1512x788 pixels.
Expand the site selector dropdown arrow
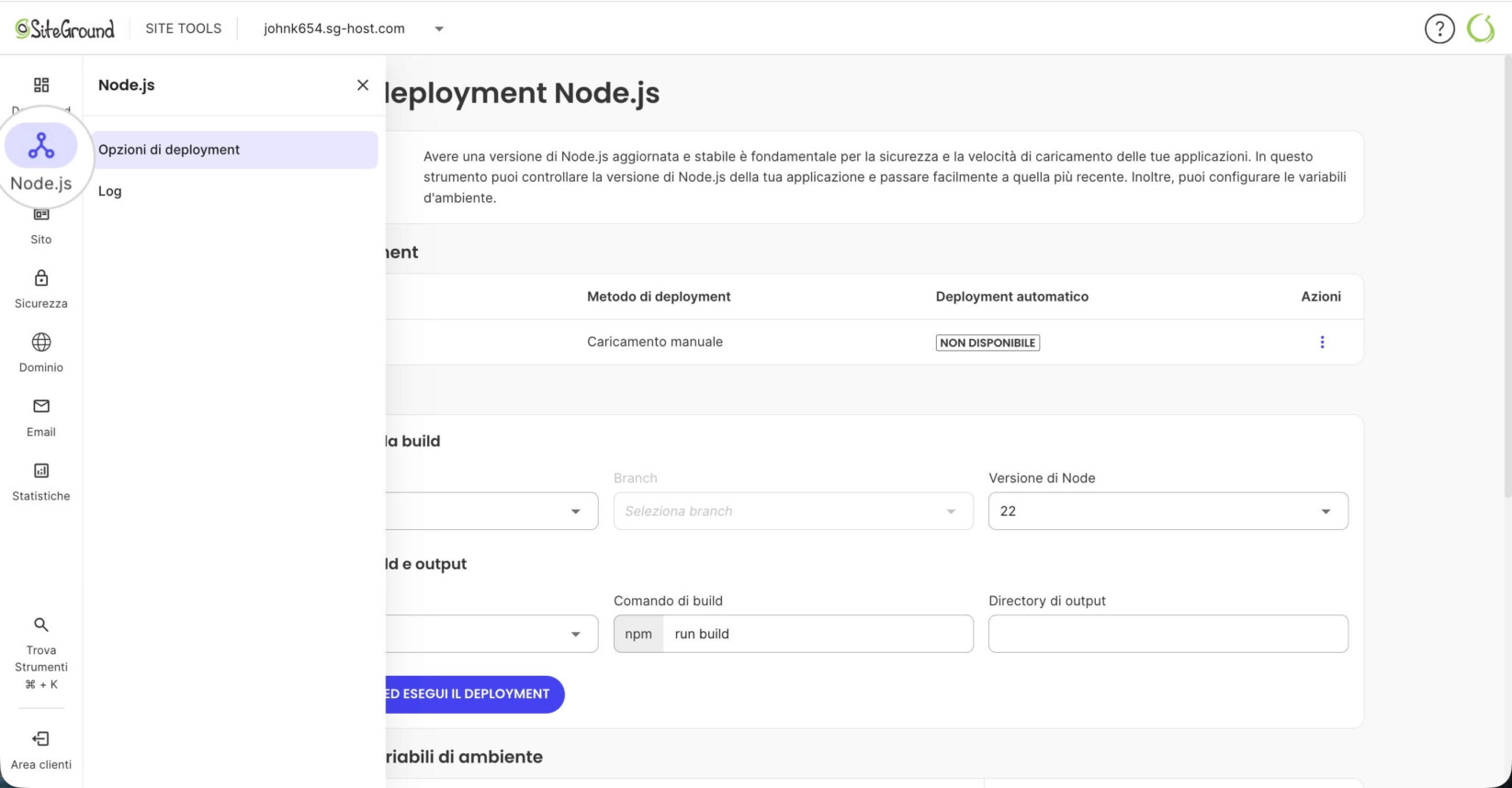click(439, 28)
